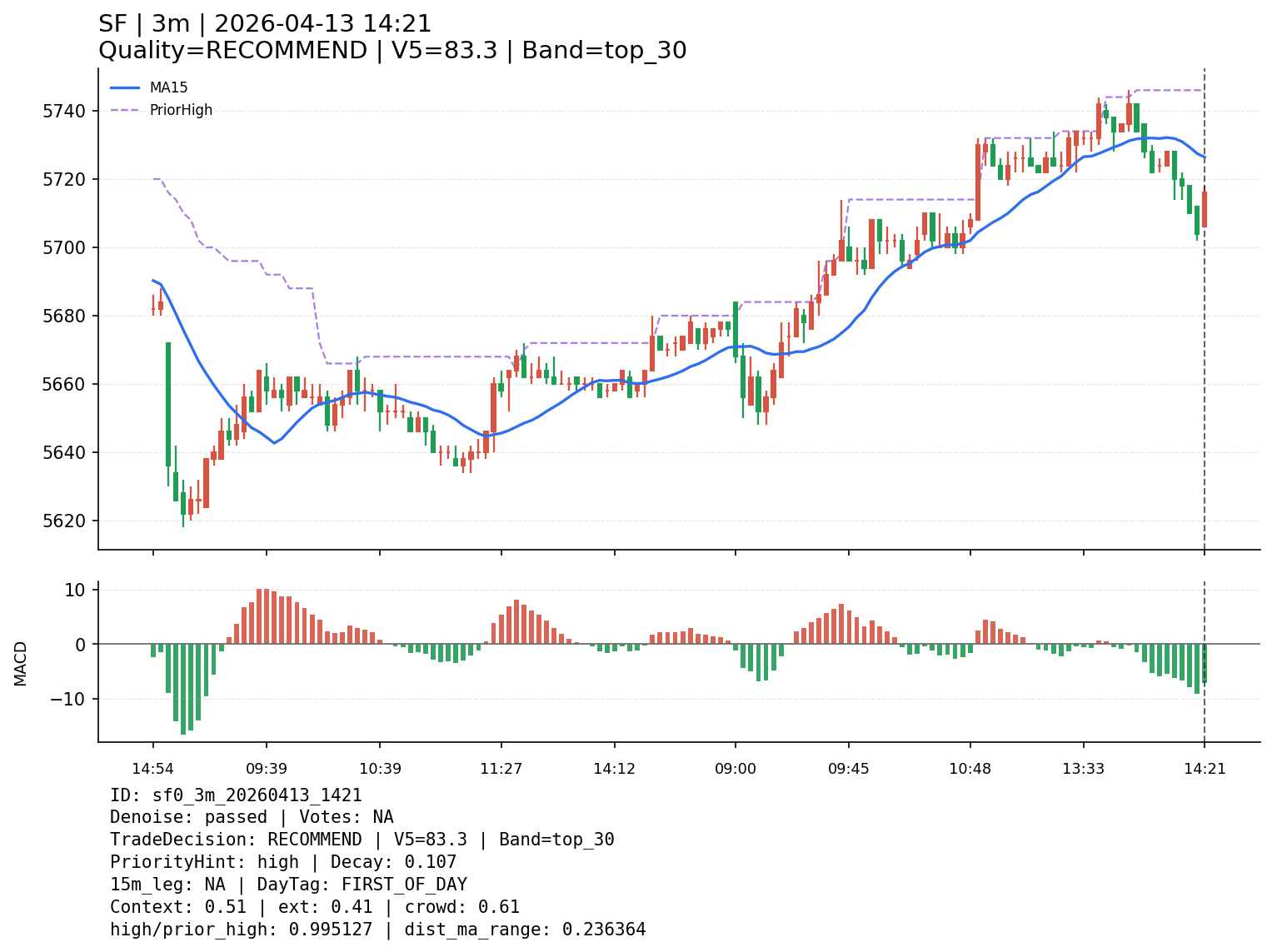Screen dimensions: 1272x952
Task: Click the 14:21 time axis label
Action: click(1205, 768)
